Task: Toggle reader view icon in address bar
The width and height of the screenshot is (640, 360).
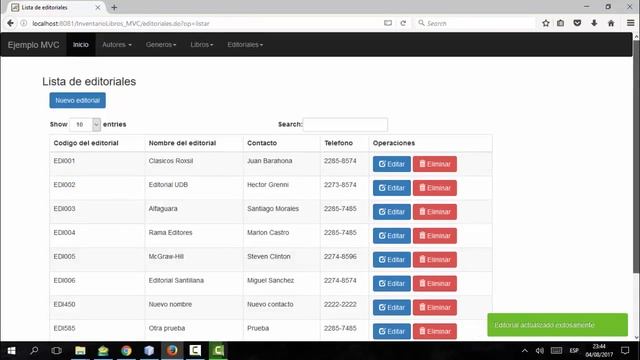Action: click(388, 23)
